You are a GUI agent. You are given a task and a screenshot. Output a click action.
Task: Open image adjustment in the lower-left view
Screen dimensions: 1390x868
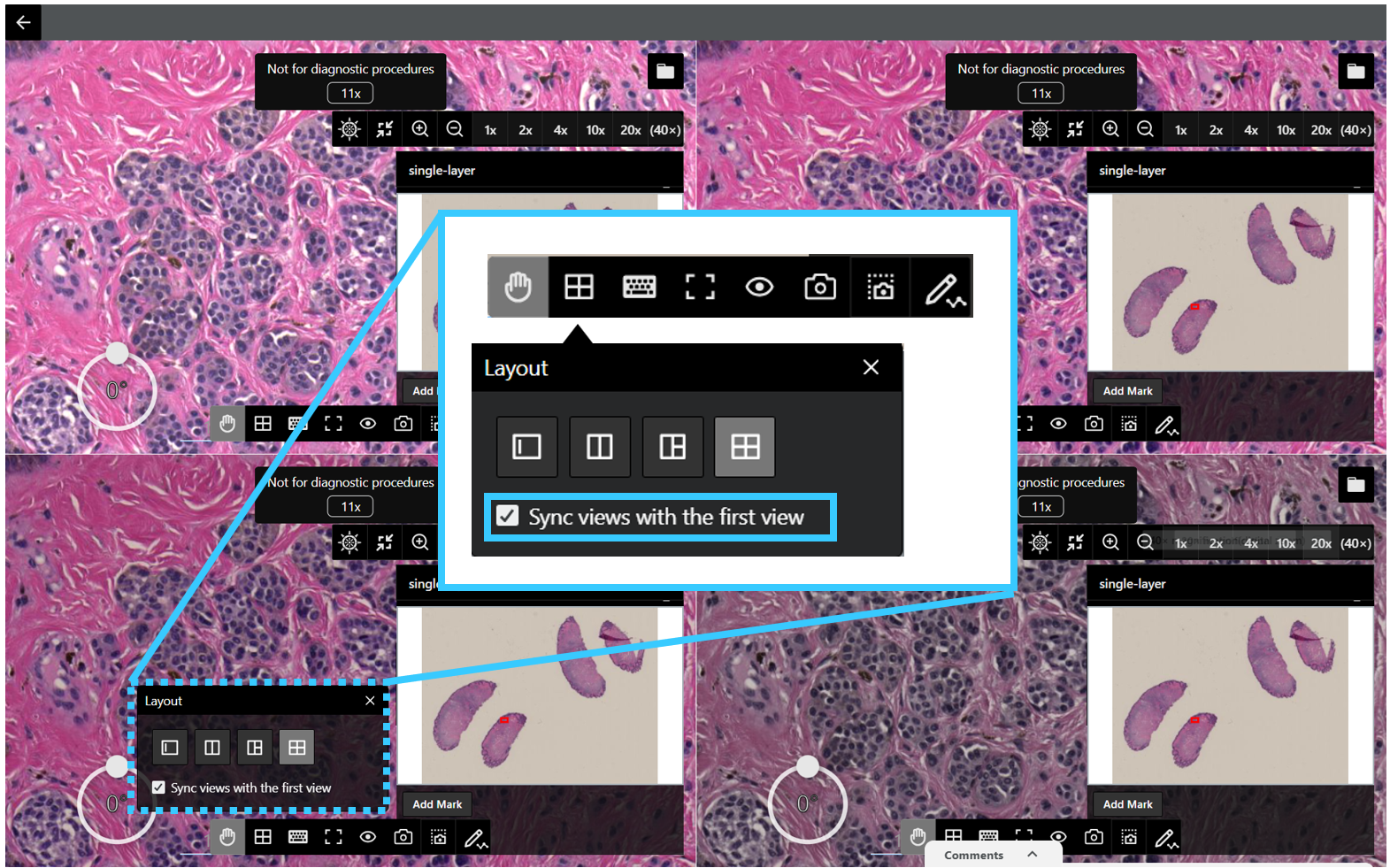pos(349,542)
